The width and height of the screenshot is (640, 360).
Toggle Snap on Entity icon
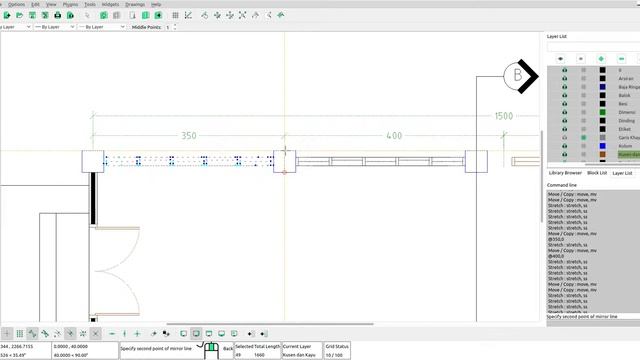45,334
